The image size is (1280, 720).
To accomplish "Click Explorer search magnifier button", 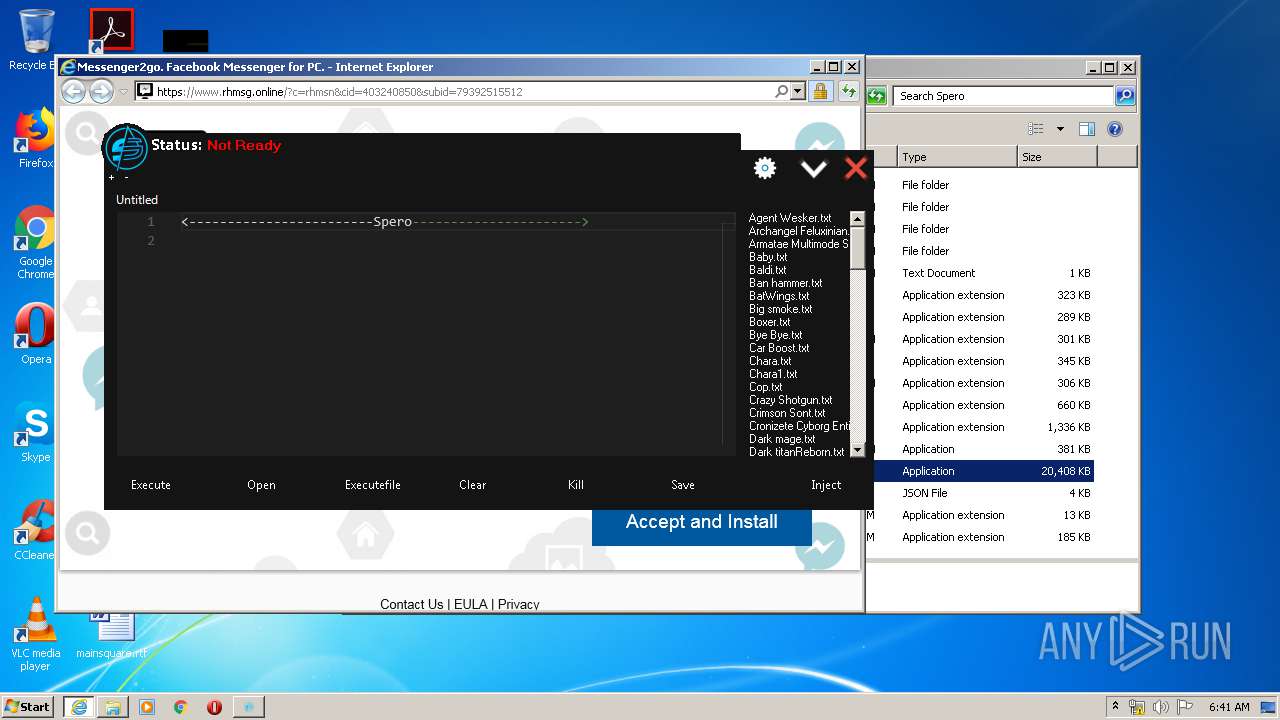I will coord(1125,96).
